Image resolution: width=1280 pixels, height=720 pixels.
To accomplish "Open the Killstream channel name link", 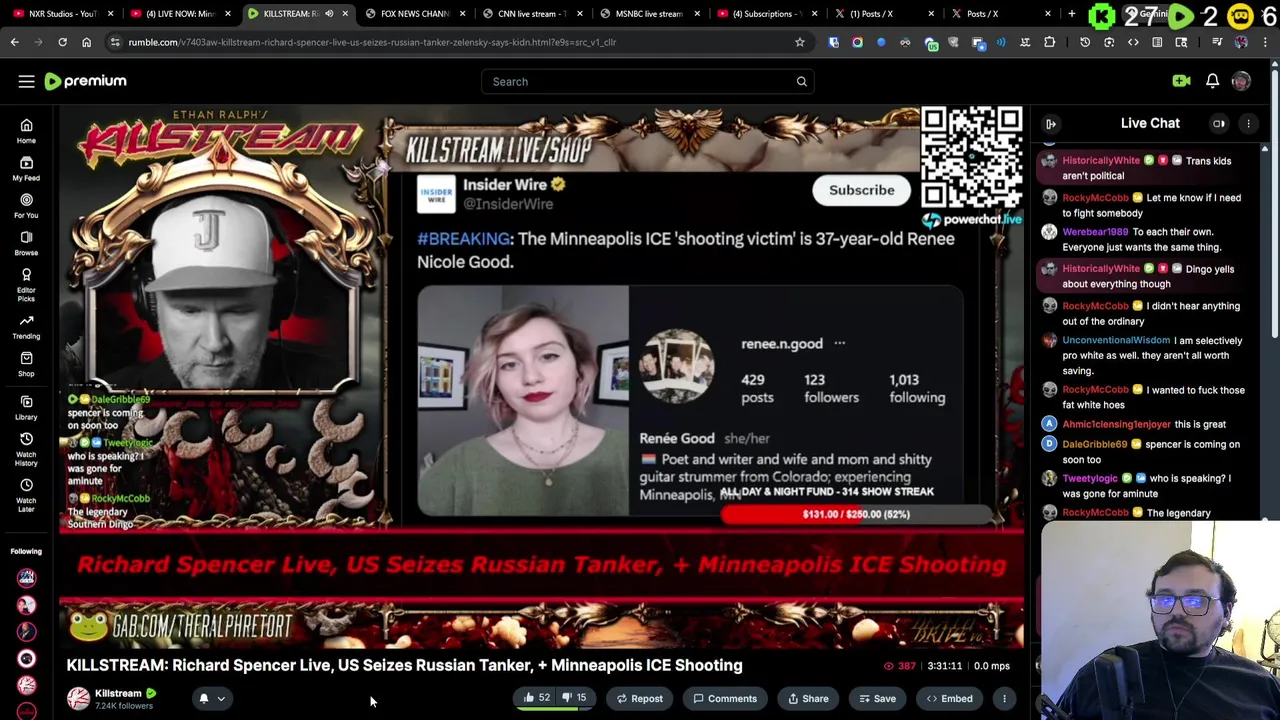I will click(x=118, y=693).
